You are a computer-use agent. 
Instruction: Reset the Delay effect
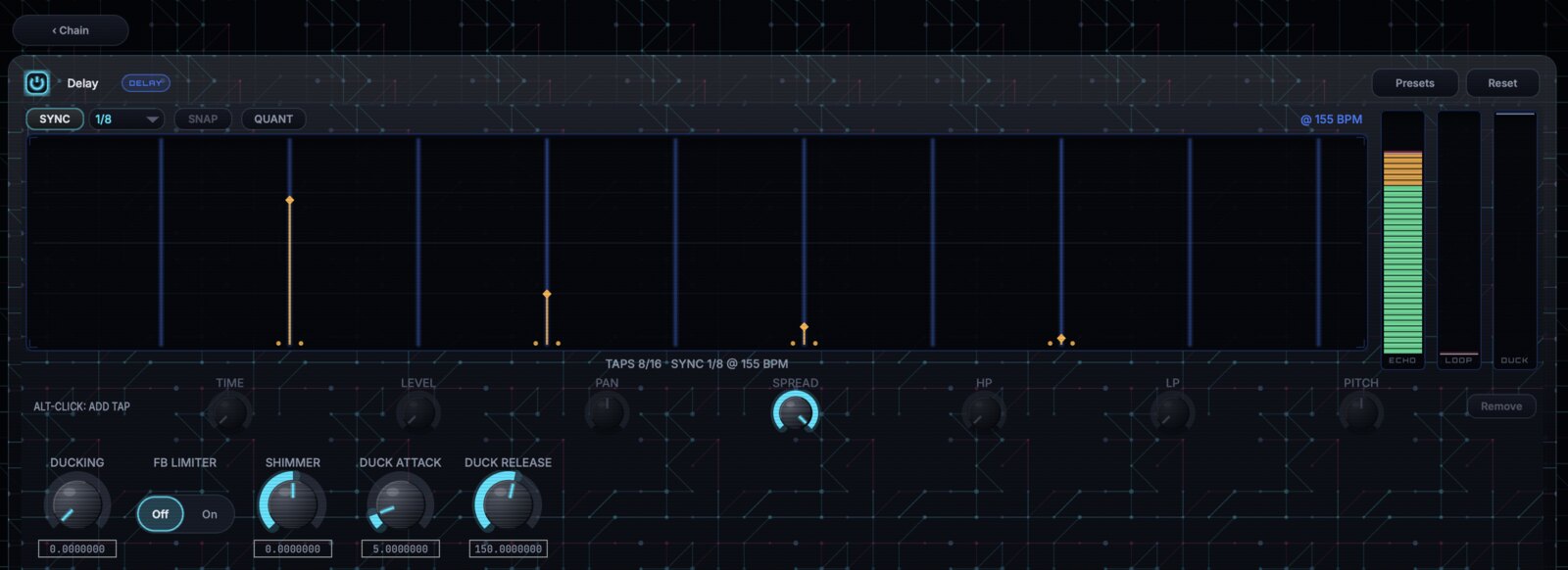point(1502,83)
